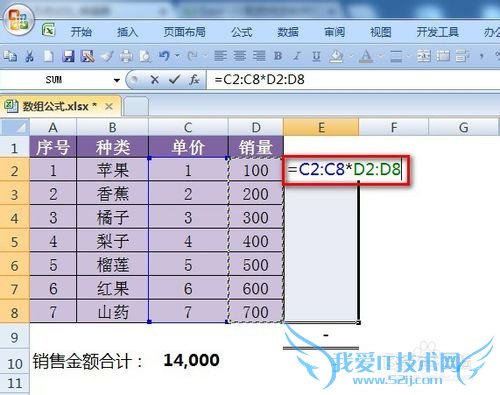Screen dimensions: 500x395
Task: Click the Format Painter brush icon
Action: (x=107, y=56)
